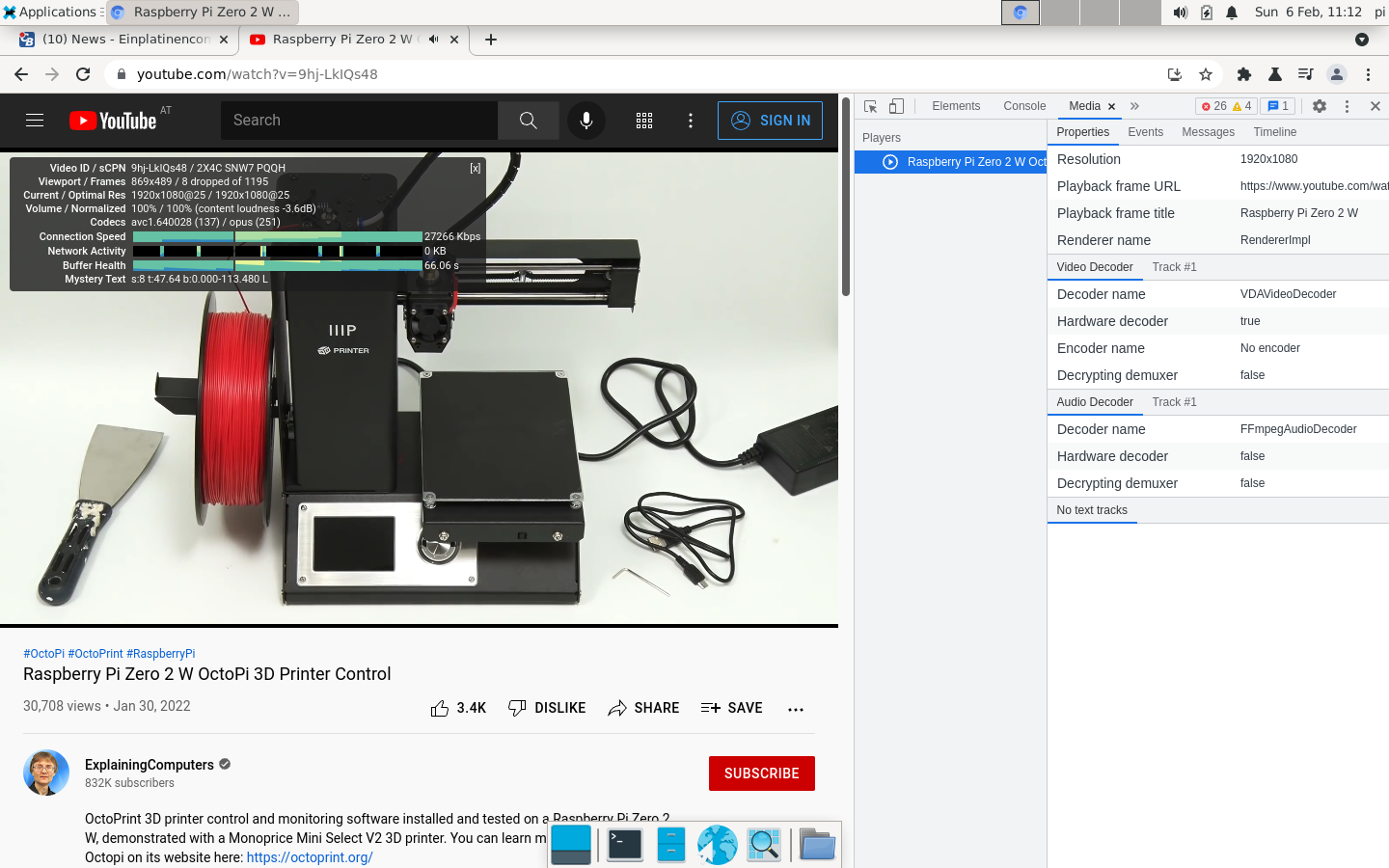Type in the YouTube Search field
This screenshot has width=1389, height=868.
(359, 121)
